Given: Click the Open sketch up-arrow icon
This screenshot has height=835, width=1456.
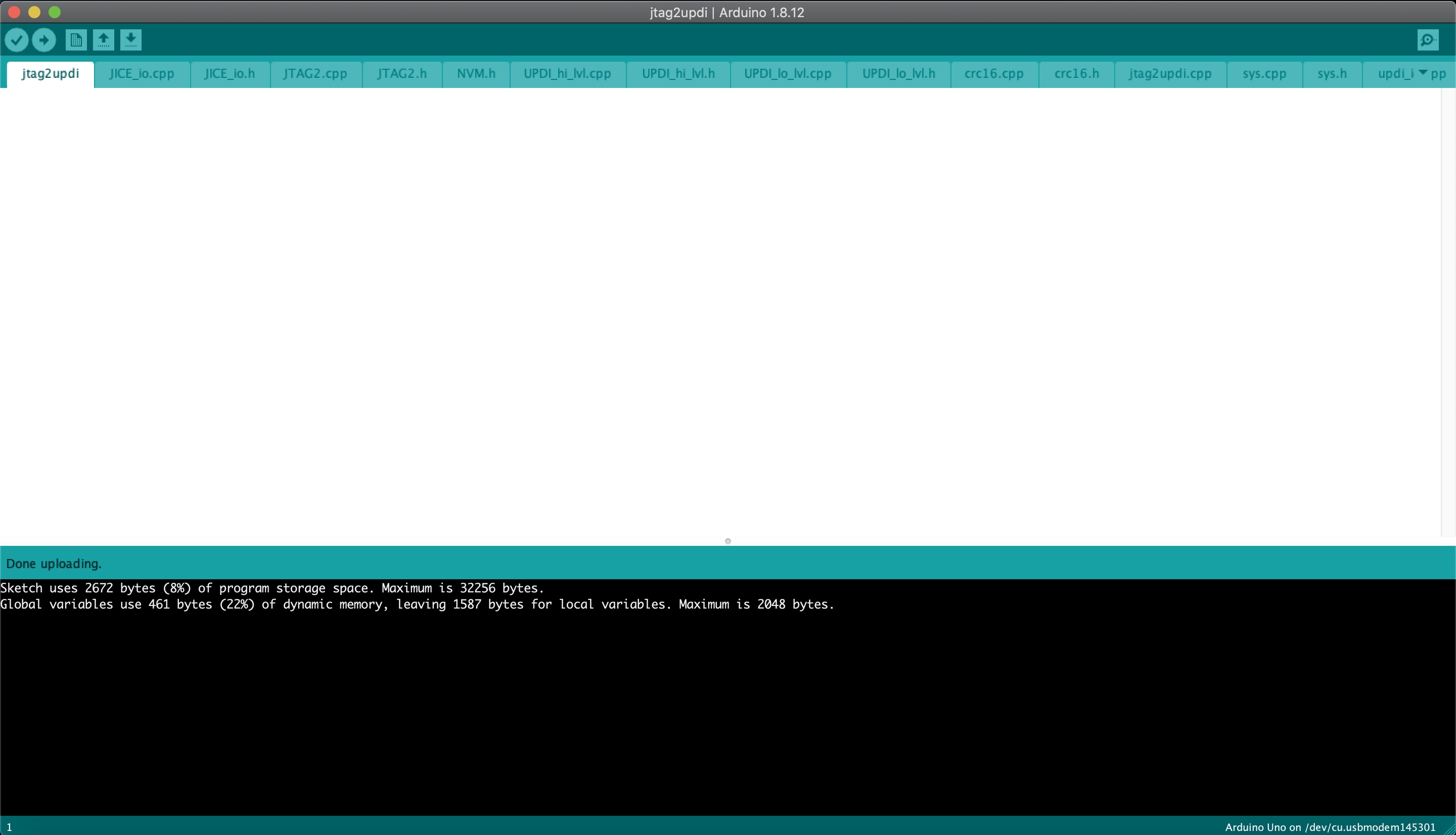Looking at the screenshot, I should pos(103,40).
